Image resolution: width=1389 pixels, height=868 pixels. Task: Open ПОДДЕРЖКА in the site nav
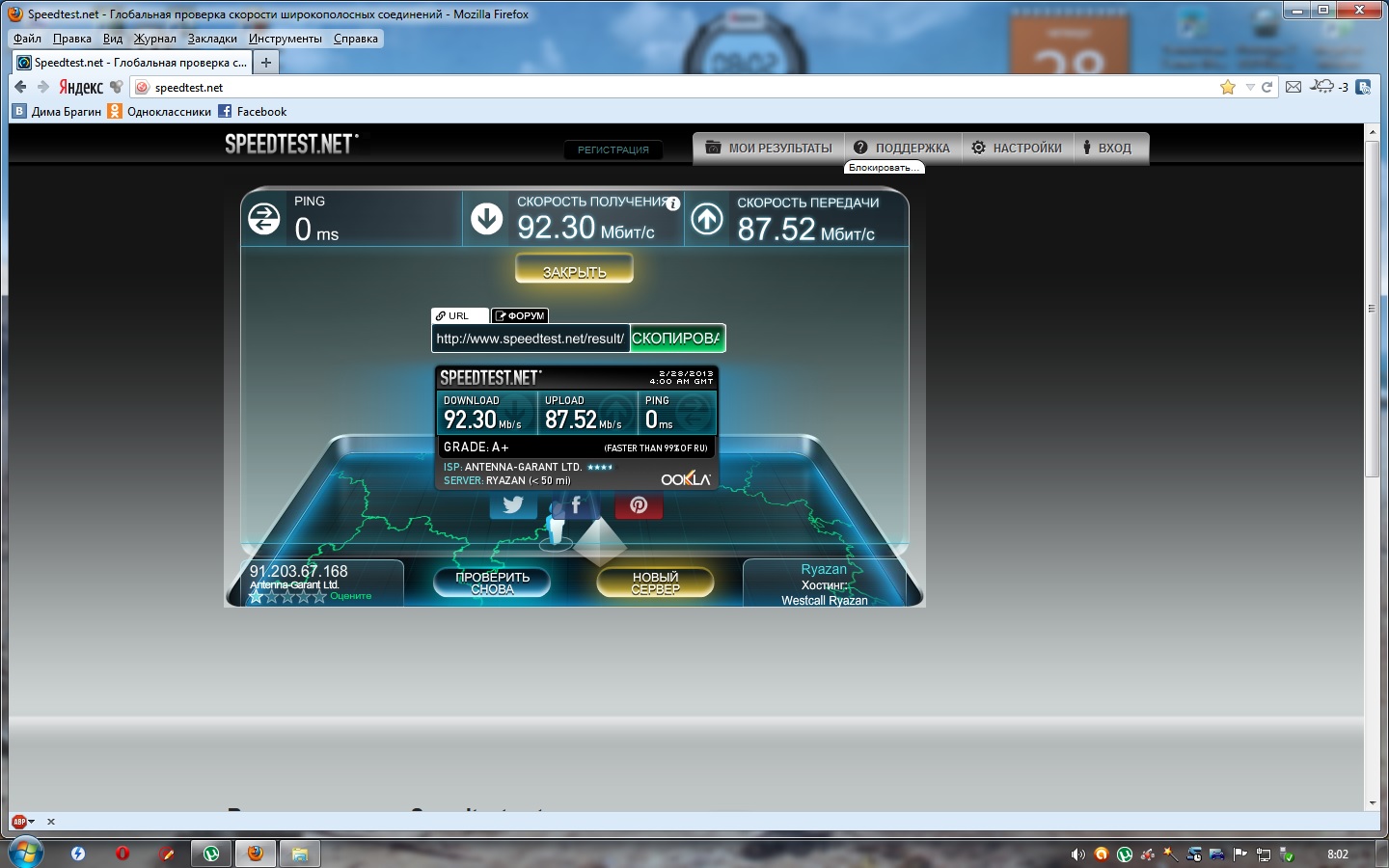pyautogui.click(x=901, y=148)
